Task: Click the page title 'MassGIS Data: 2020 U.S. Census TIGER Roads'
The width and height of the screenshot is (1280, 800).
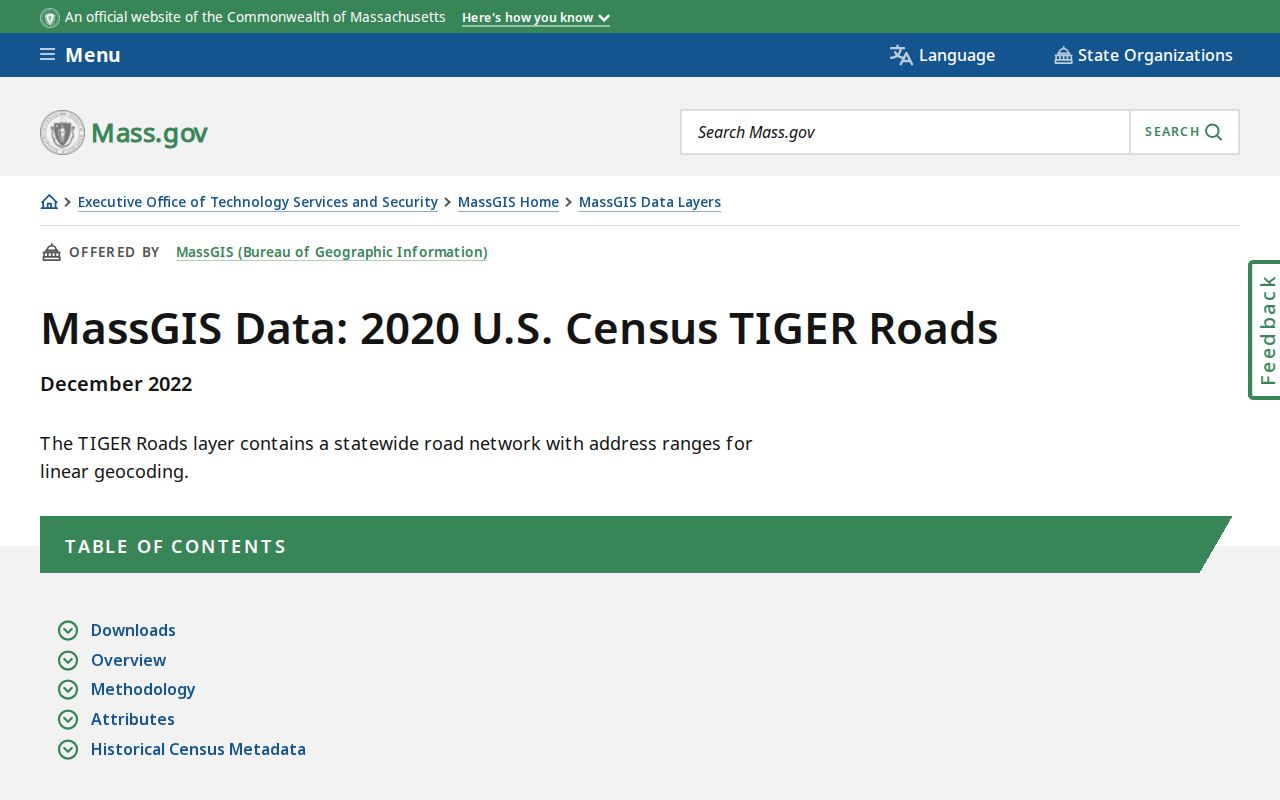Action: click(519, 328)
